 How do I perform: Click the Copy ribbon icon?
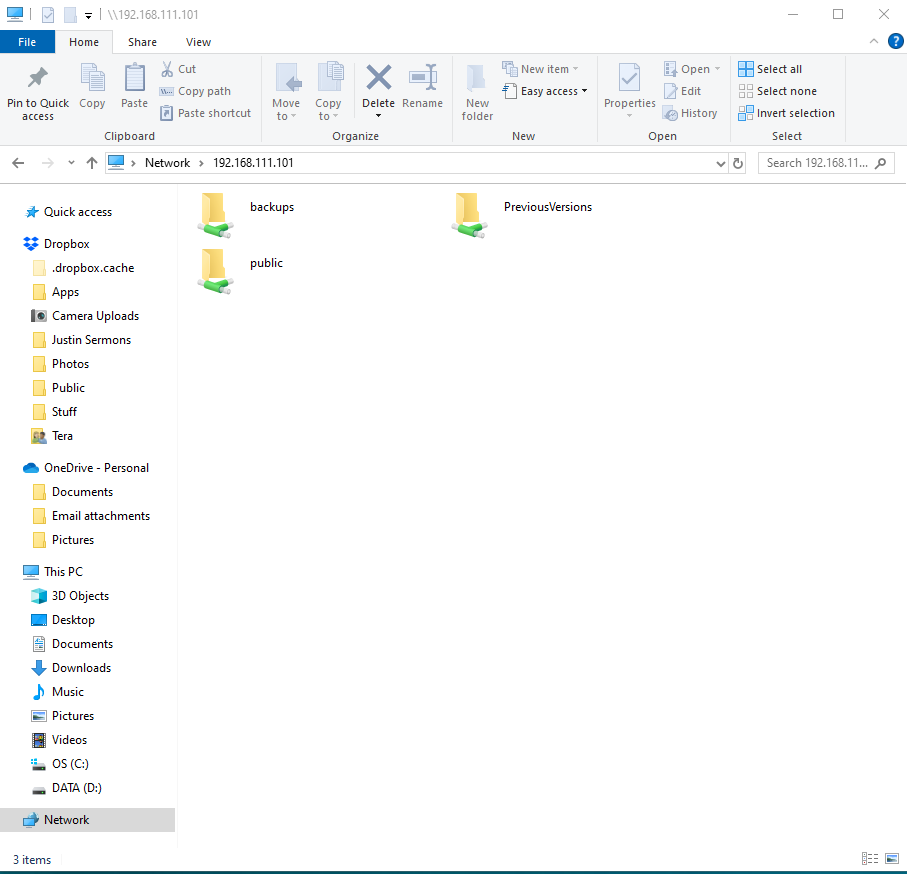pos(92,78)
